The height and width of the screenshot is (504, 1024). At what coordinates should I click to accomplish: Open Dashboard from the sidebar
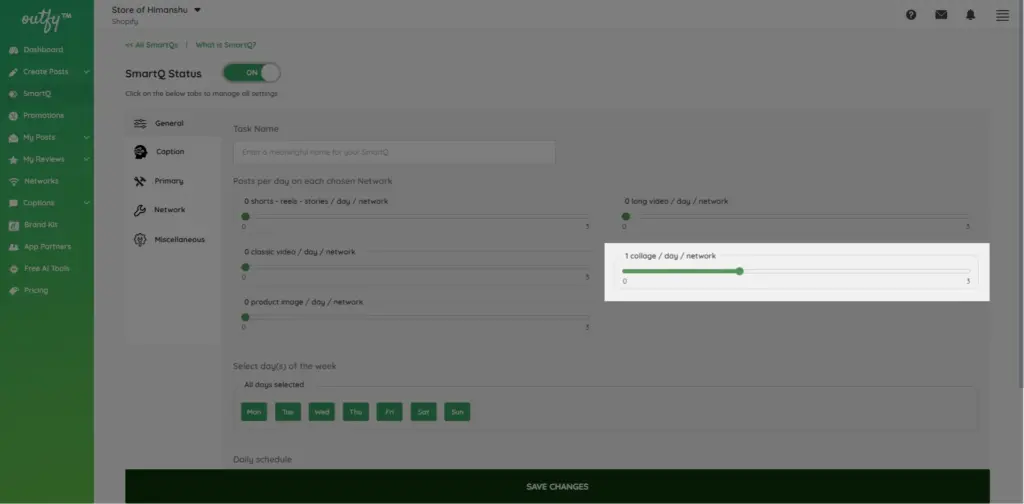pyautogui.click(x=42, y=50)
